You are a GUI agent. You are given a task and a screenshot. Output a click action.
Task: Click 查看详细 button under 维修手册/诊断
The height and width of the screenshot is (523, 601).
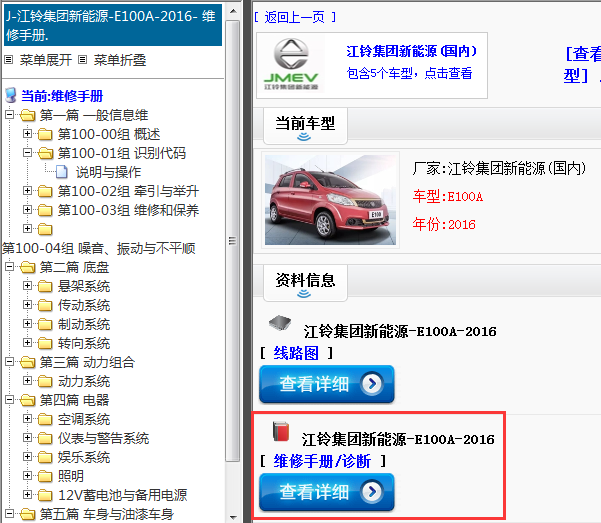327,492
